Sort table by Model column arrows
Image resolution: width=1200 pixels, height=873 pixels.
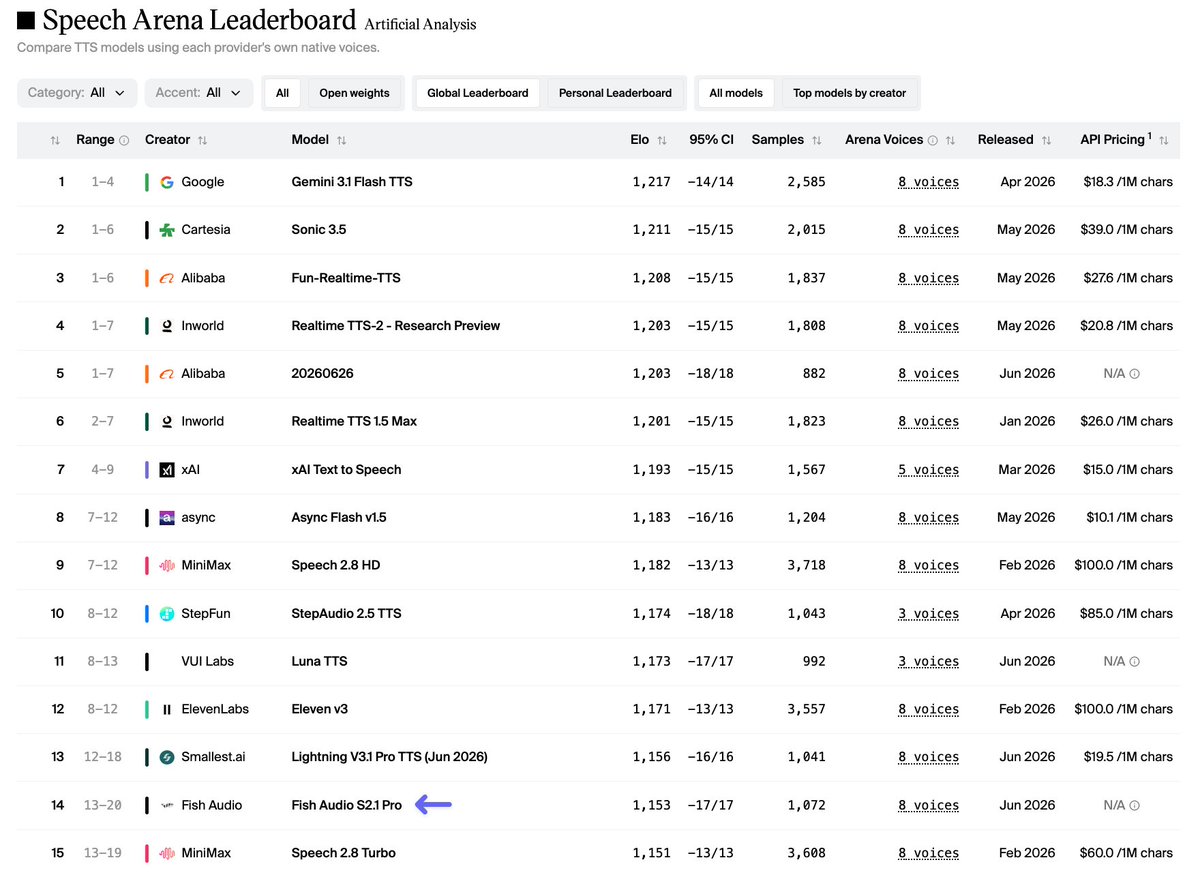click(x=342, y=141)
